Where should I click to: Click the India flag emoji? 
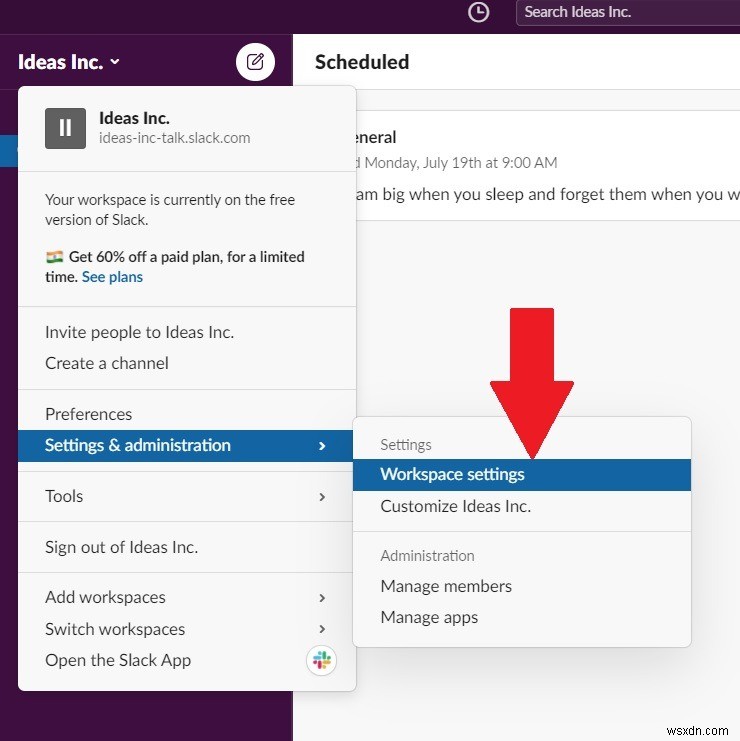tap(55, 257)
